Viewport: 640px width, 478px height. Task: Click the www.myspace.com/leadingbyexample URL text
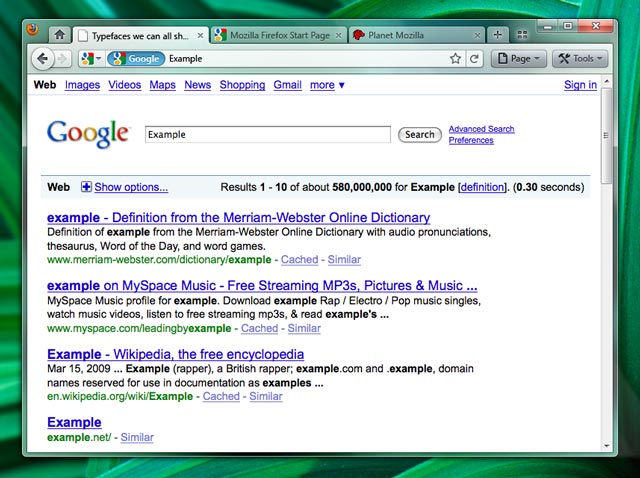[139, 328]
